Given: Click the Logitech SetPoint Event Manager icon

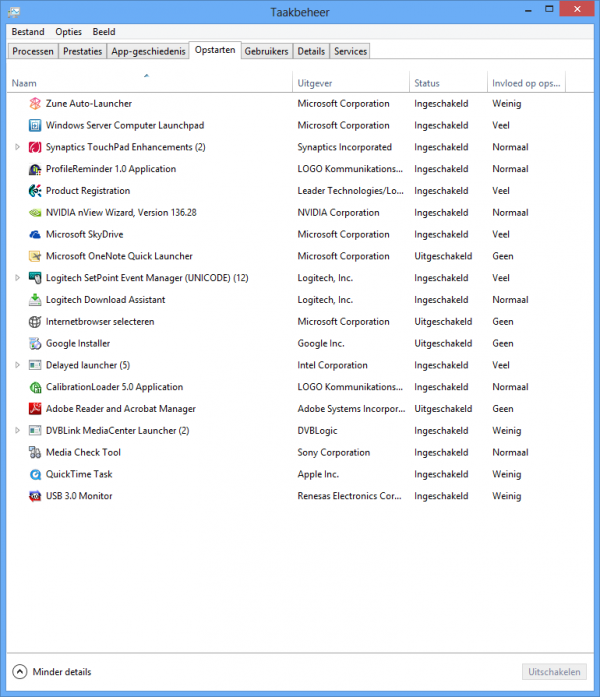Looking at the screenshot, I should [x=35, y=278].
